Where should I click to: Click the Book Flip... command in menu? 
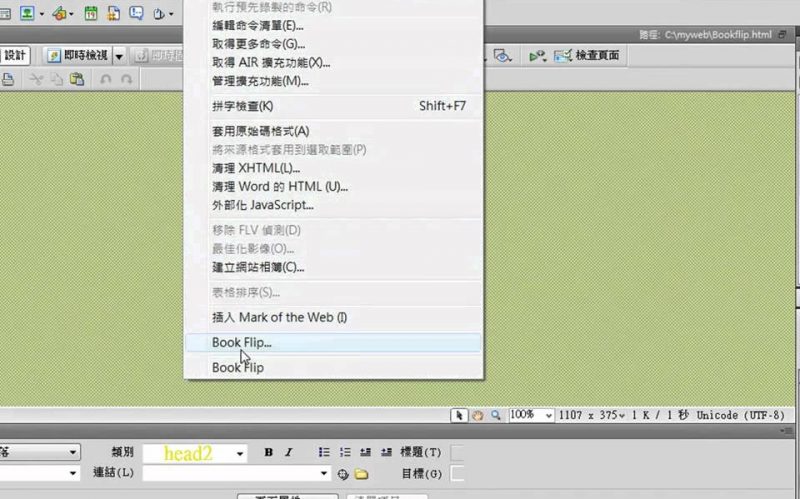[242, 342]
